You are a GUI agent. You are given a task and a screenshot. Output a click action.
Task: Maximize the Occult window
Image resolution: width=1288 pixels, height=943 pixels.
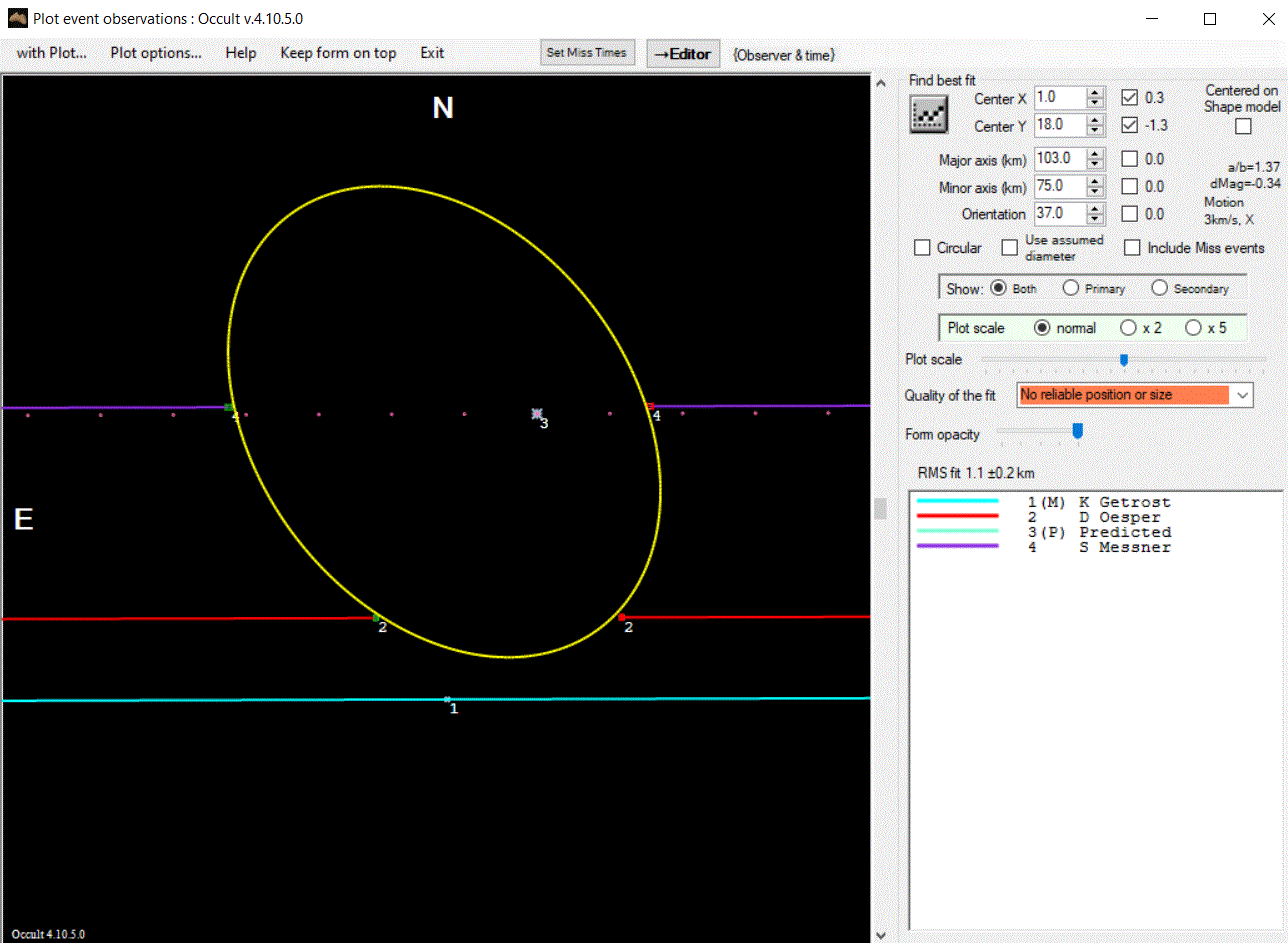point(1210,19)
